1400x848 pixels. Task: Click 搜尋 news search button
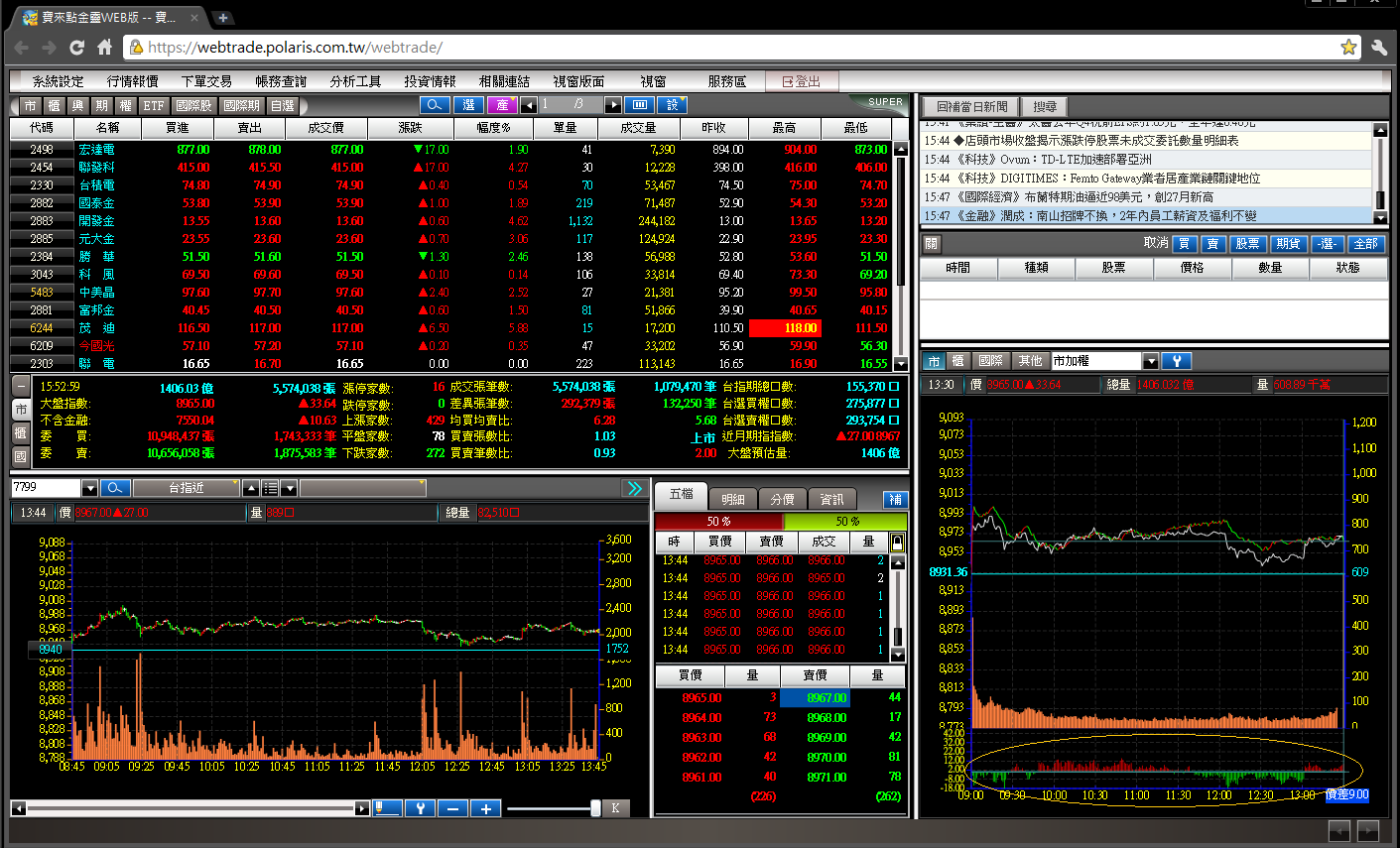(1045, 106)
